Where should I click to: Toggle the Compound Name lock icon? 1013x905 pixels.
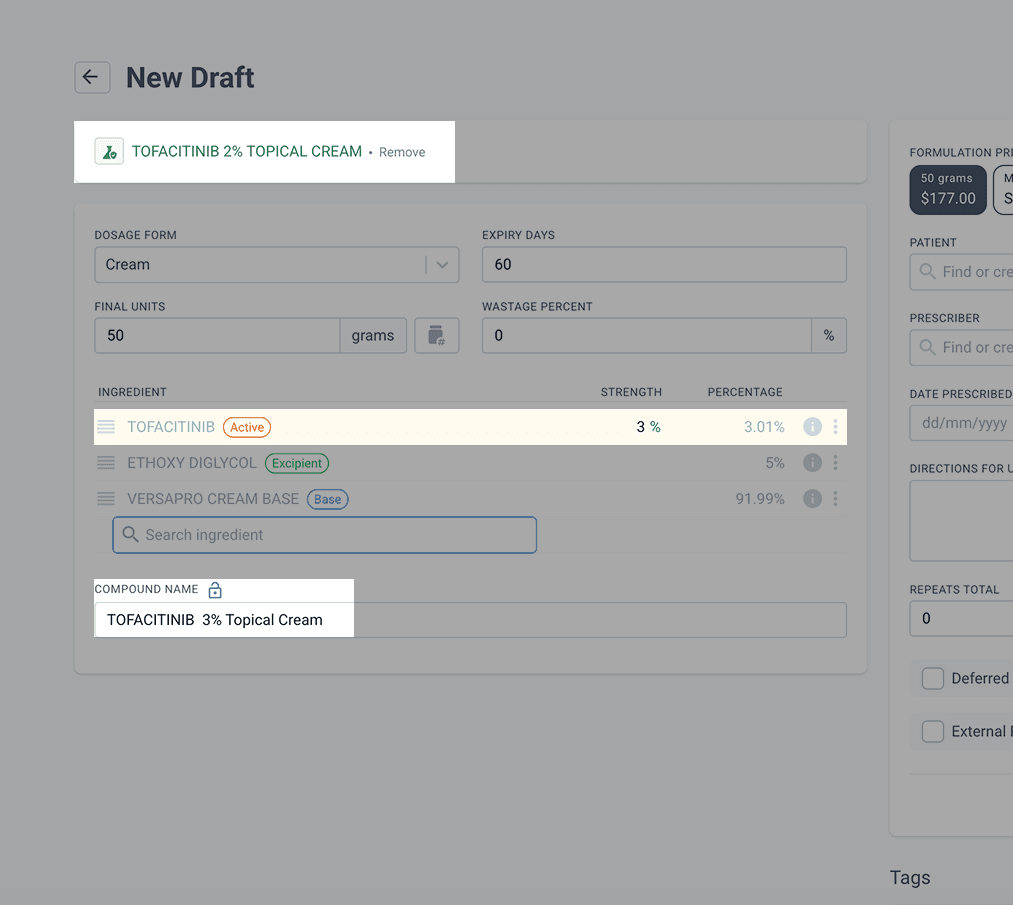215,590
